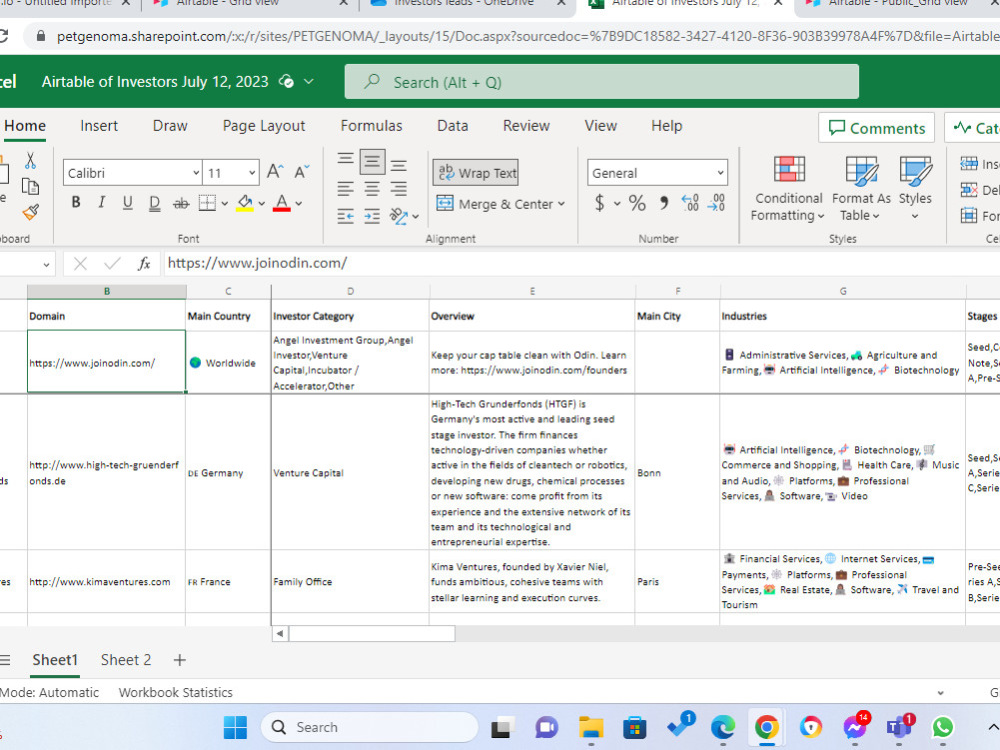Click the Cut scissors icon

click(30, 160)
